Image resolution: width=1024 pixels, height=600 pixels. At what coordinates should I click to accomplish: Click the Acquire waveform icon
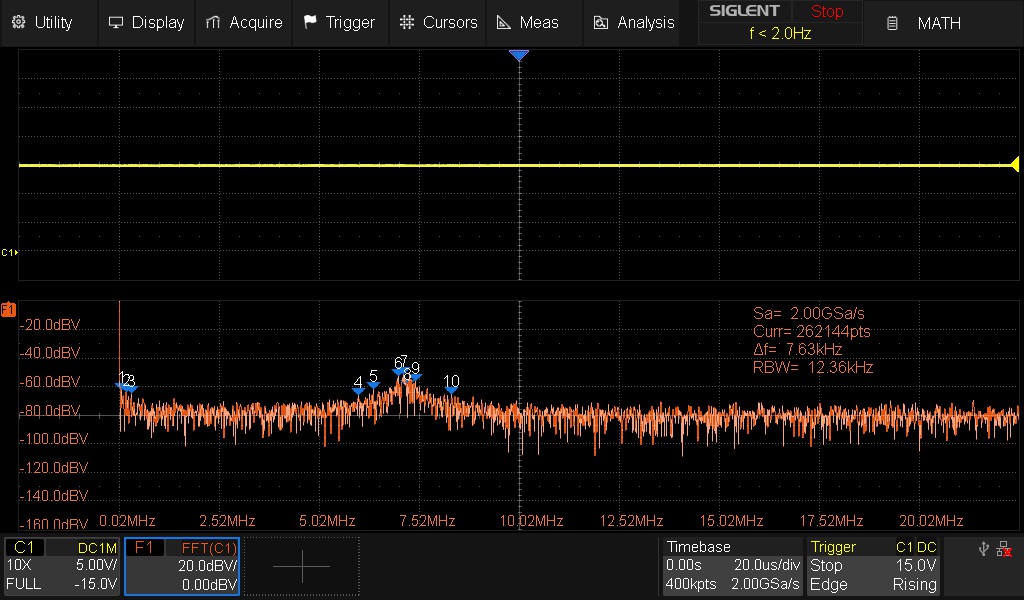pyautogui.click(x=213, y=22)
